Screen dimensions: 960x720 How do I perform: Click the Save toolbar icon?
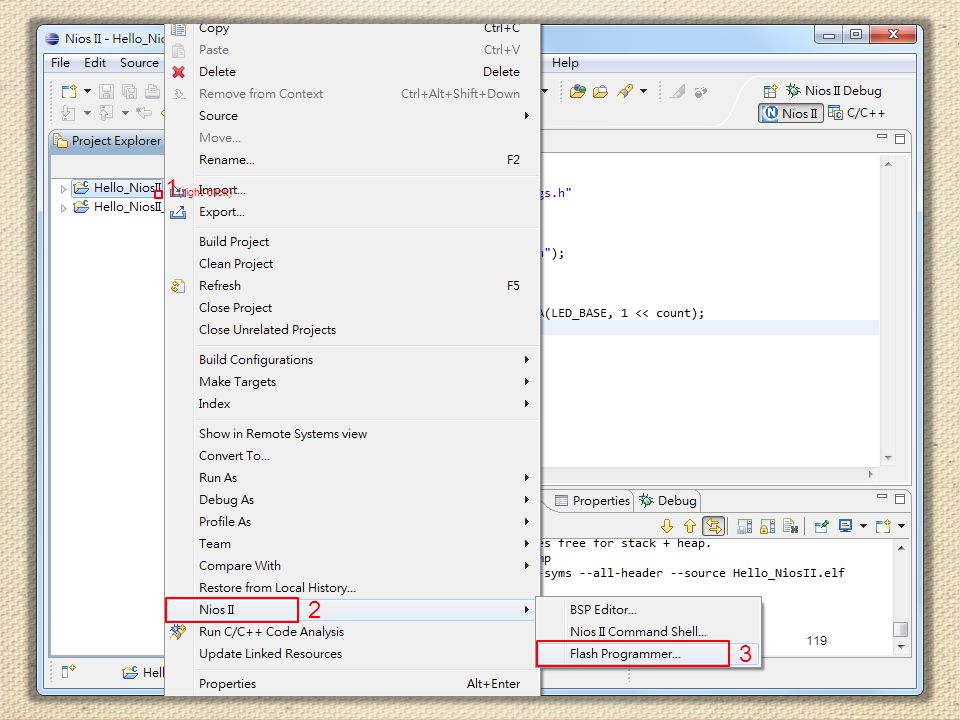107,91
